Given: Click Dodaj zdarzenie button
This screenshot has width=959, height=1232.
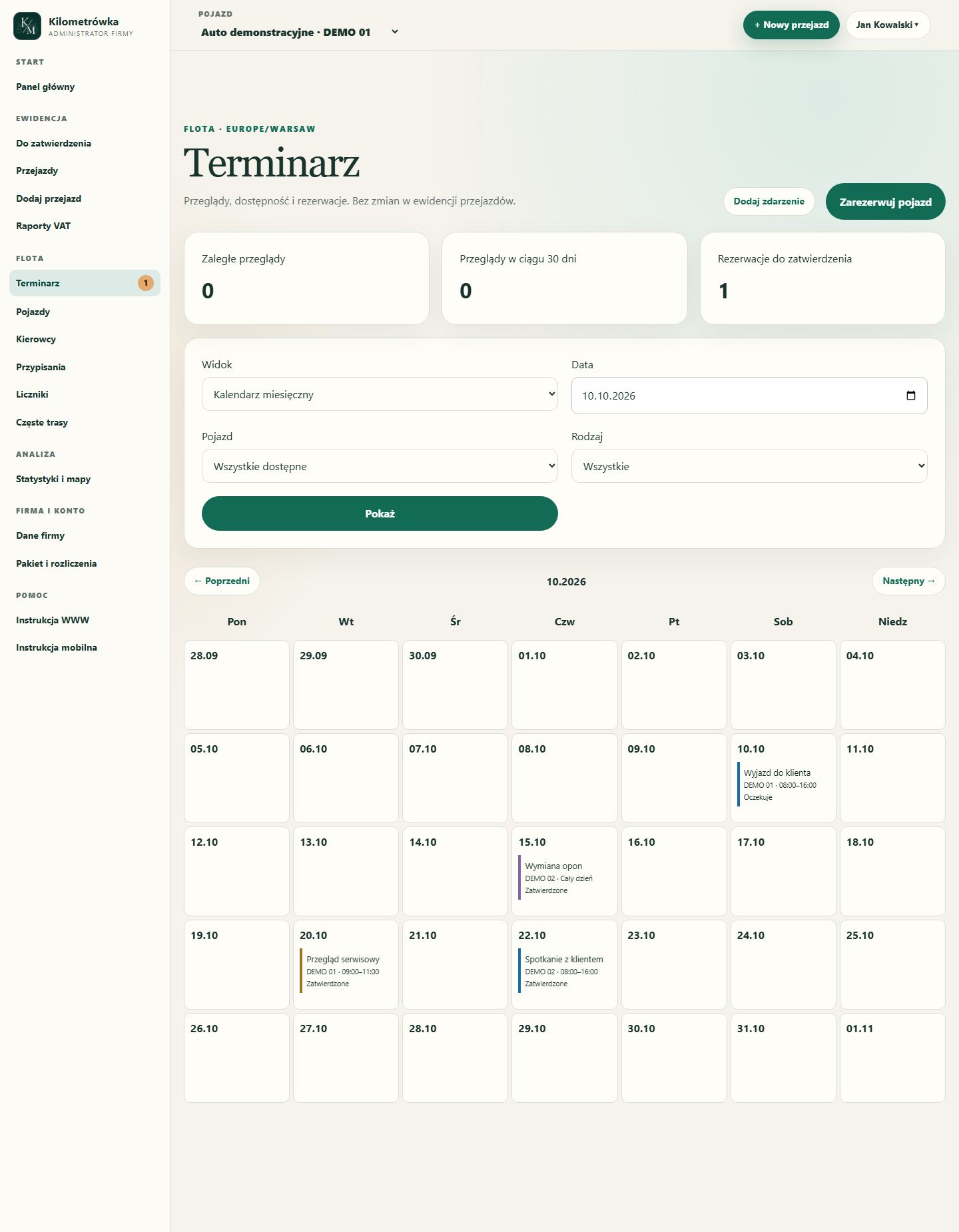Looking at the screenshot, I should [x=769, y=201].
